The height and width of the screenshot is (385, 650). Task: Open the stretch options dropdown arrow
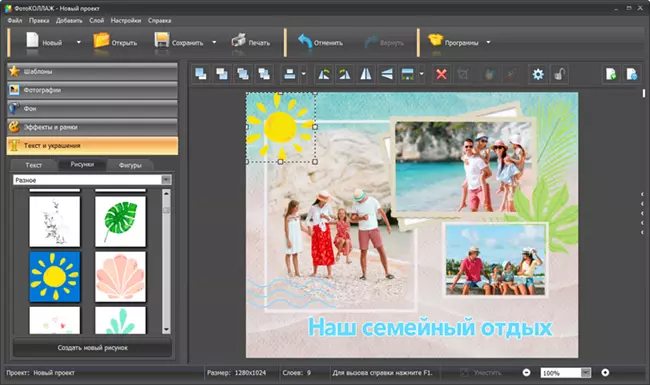422,74
